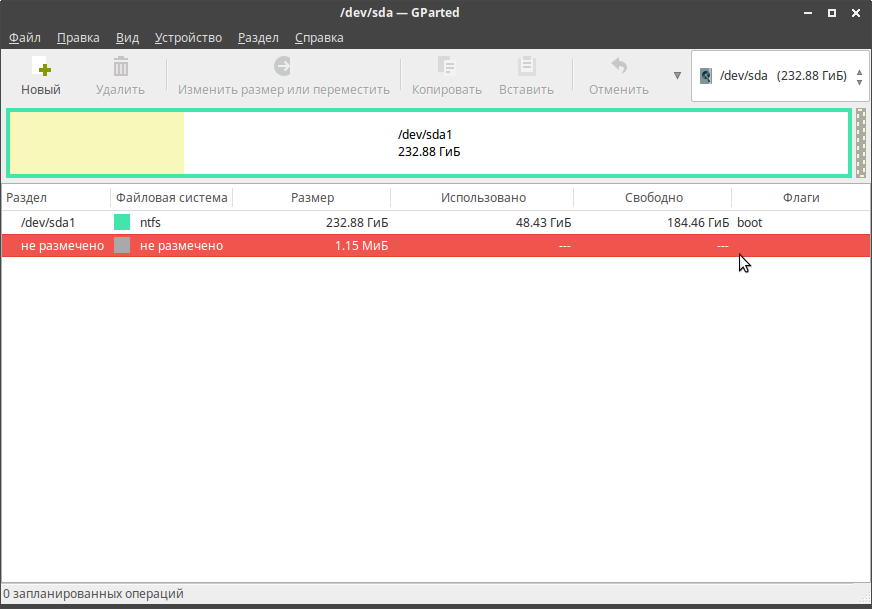The image size is (872, 609).
Task: Sort by Файловая система column header
Action: coord(171,197)
